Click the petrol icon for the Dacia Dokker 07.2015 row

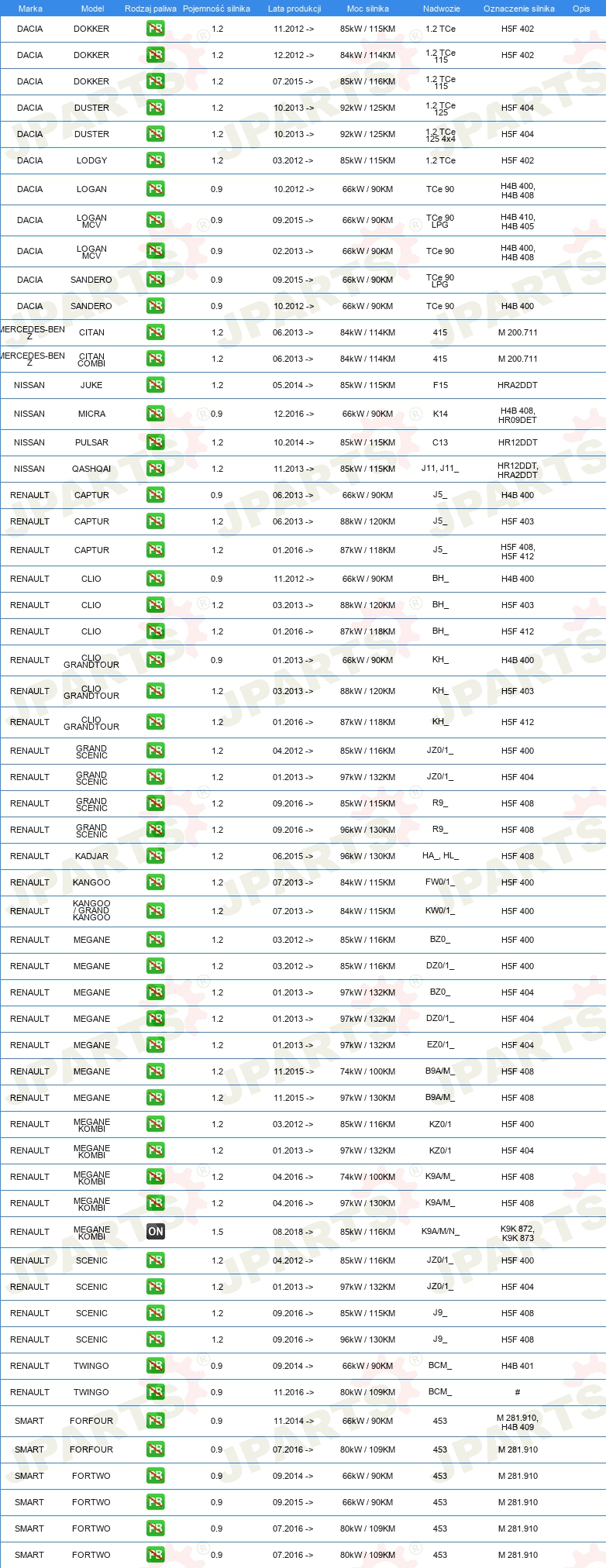(x=156, y=81)
